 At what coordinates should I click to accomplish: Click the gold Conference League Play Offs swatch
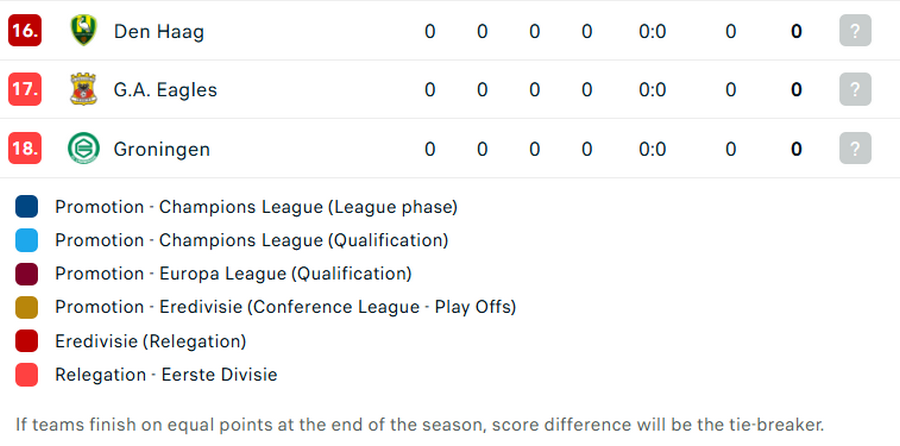26,307
